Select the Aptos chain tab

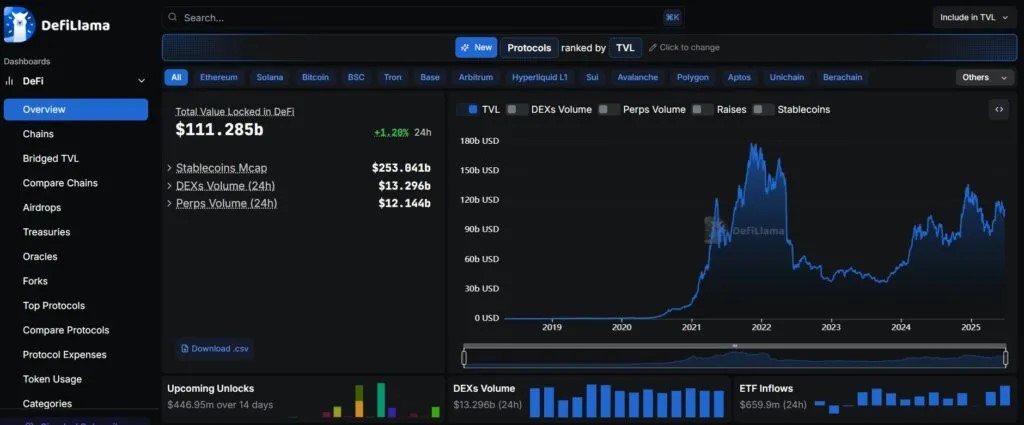coord(739,77)
